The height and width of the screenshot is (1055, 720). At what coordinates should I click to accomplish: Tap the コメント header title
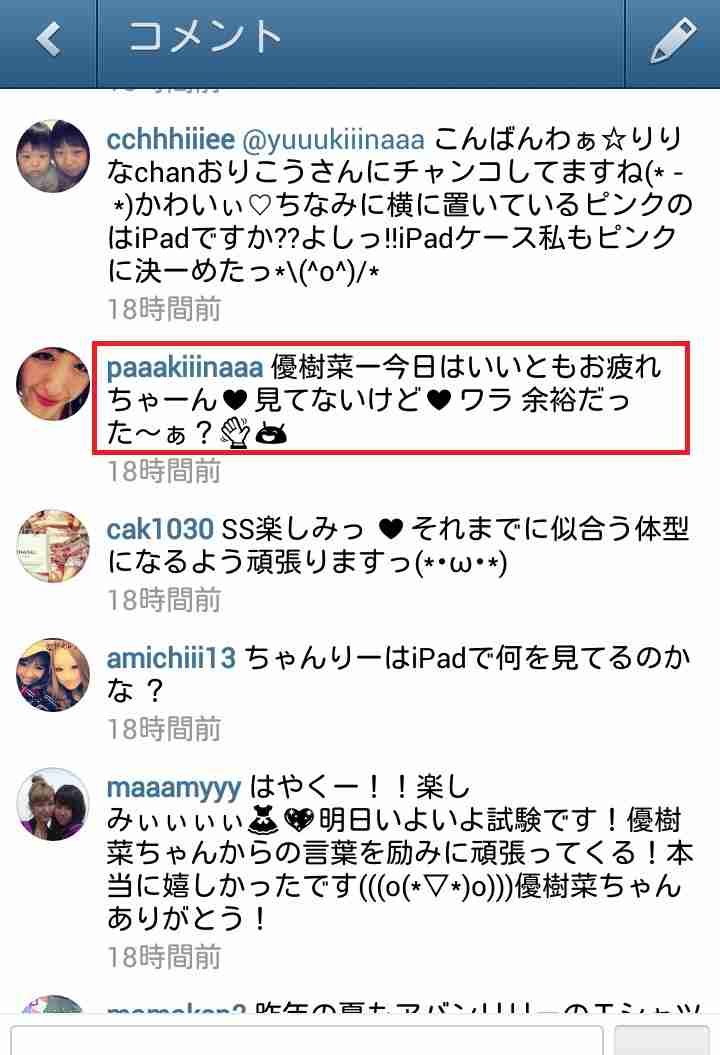[x=205, y=37]
